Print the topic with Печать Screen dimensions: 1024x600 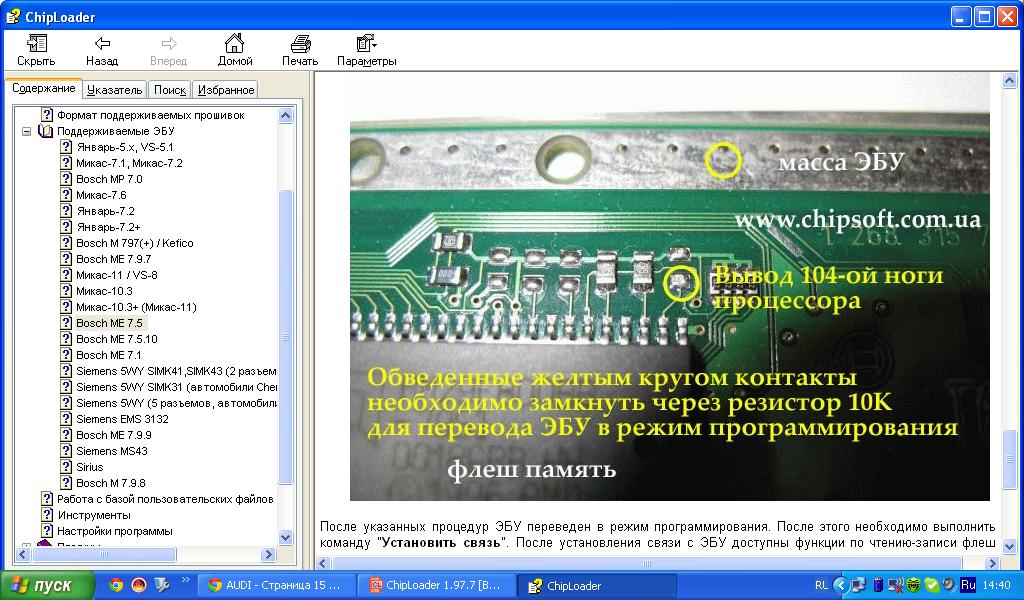click(300, 50)
